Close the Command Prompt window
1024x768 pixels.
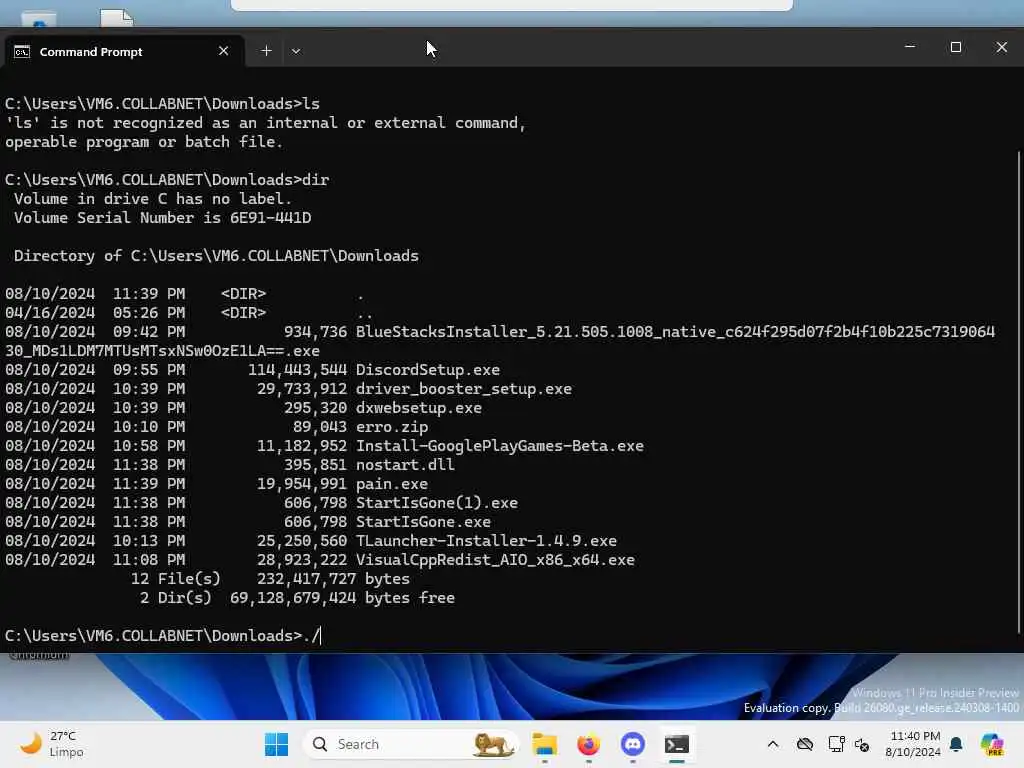coord(1001,47)
